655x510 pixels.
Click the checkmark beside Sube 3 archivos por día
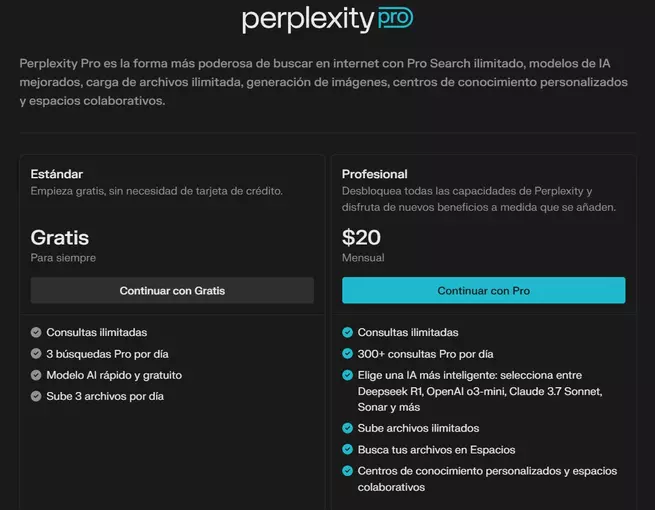click(x=36, y=396)
